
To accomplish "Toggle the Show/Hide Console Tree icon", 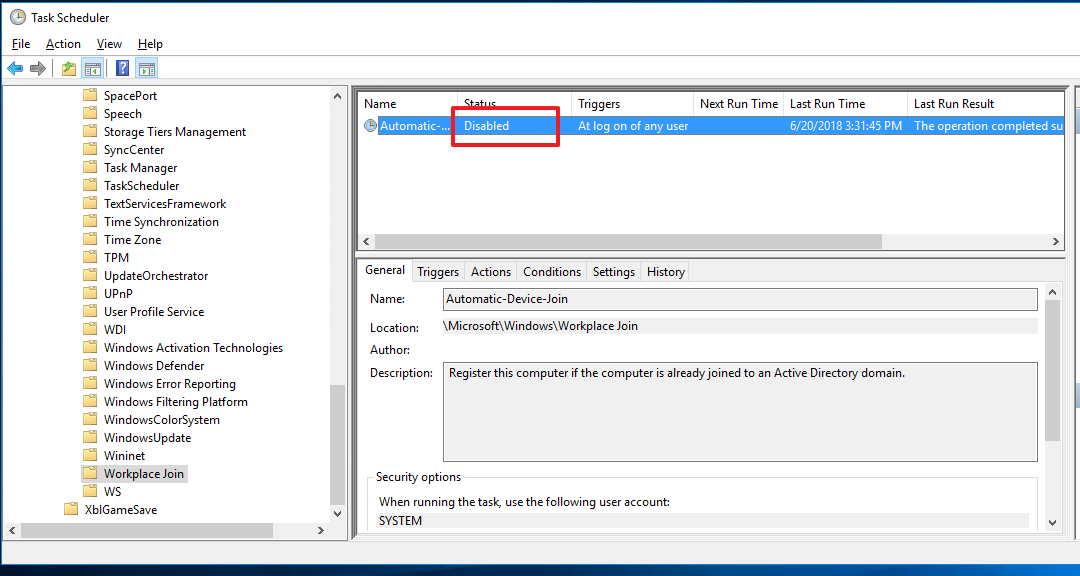I will click(92, 68).
